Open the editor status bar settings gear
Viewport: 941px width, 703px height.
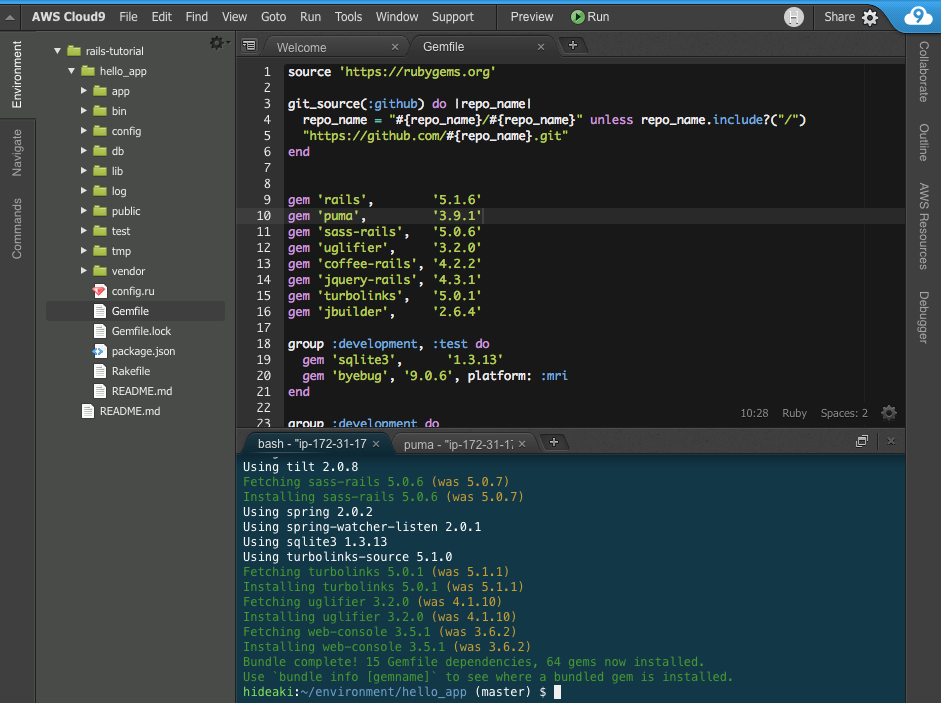[889, 413]
